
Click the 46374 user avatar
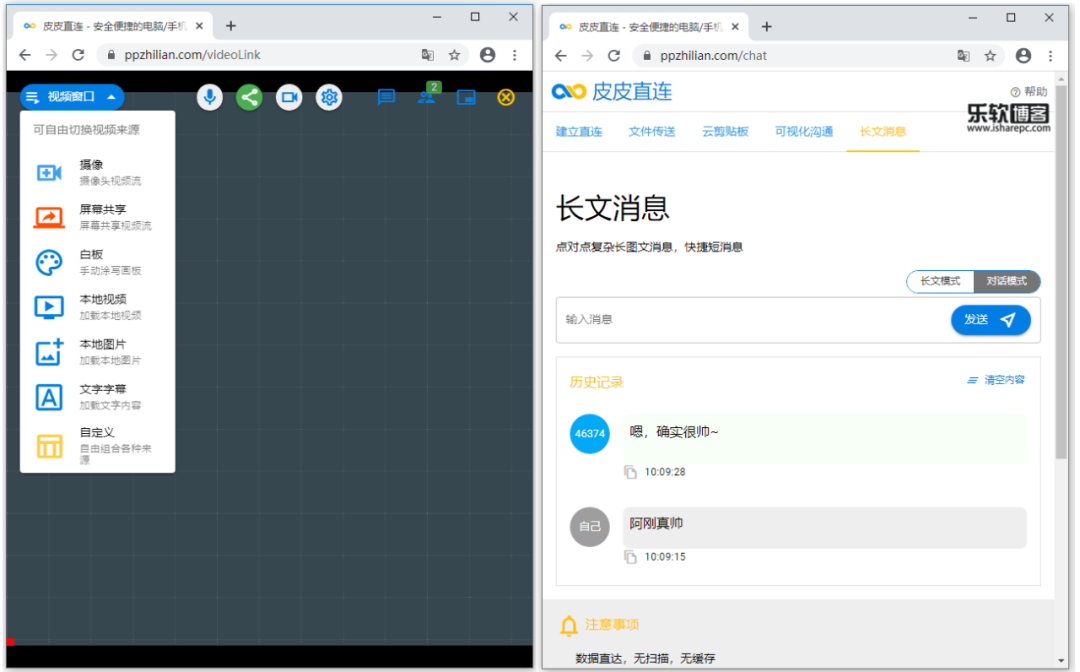[x=590, y=434]
